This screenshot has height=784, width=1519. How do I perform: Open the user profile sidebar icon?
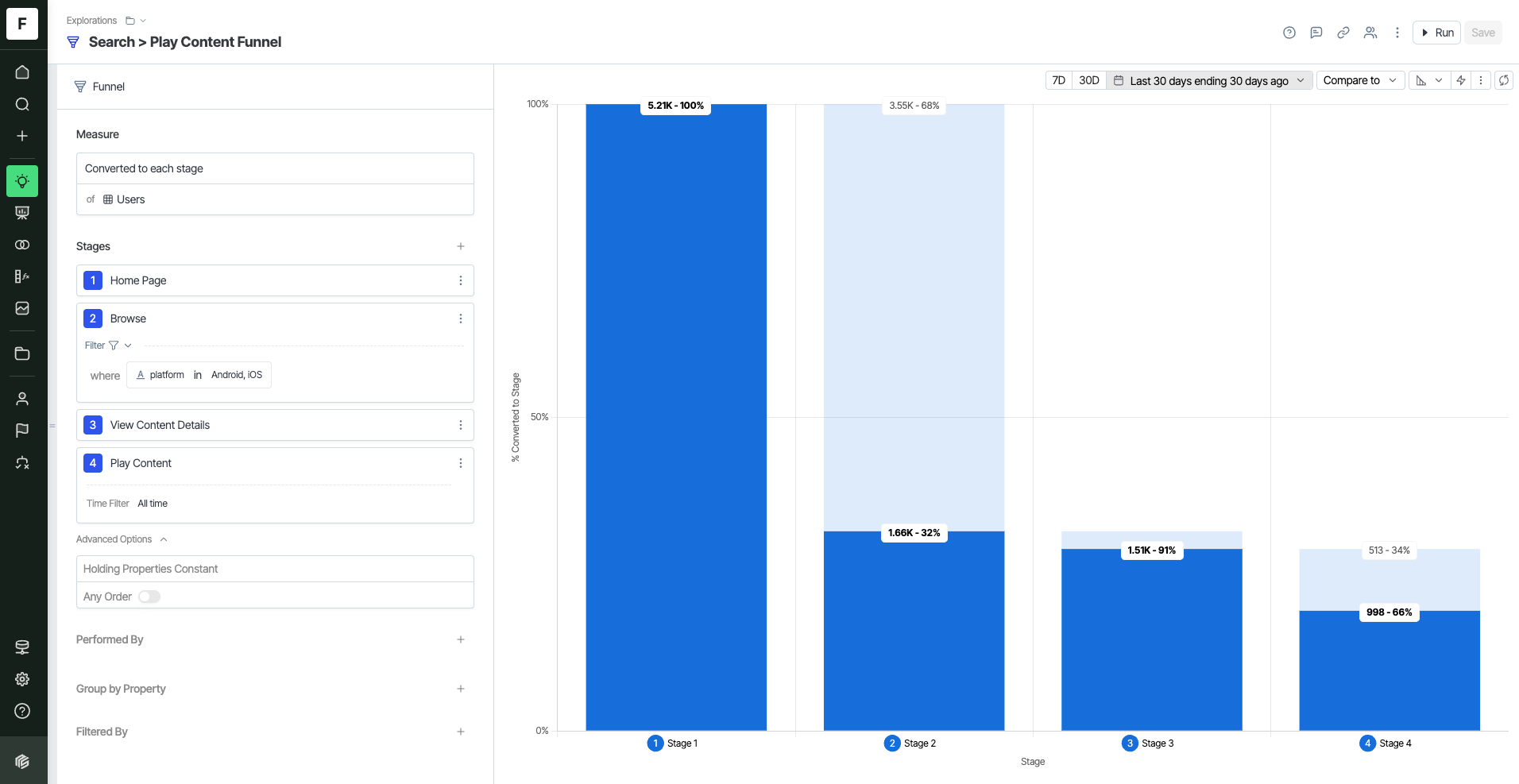pyautogui.click(x=22, y=399)
